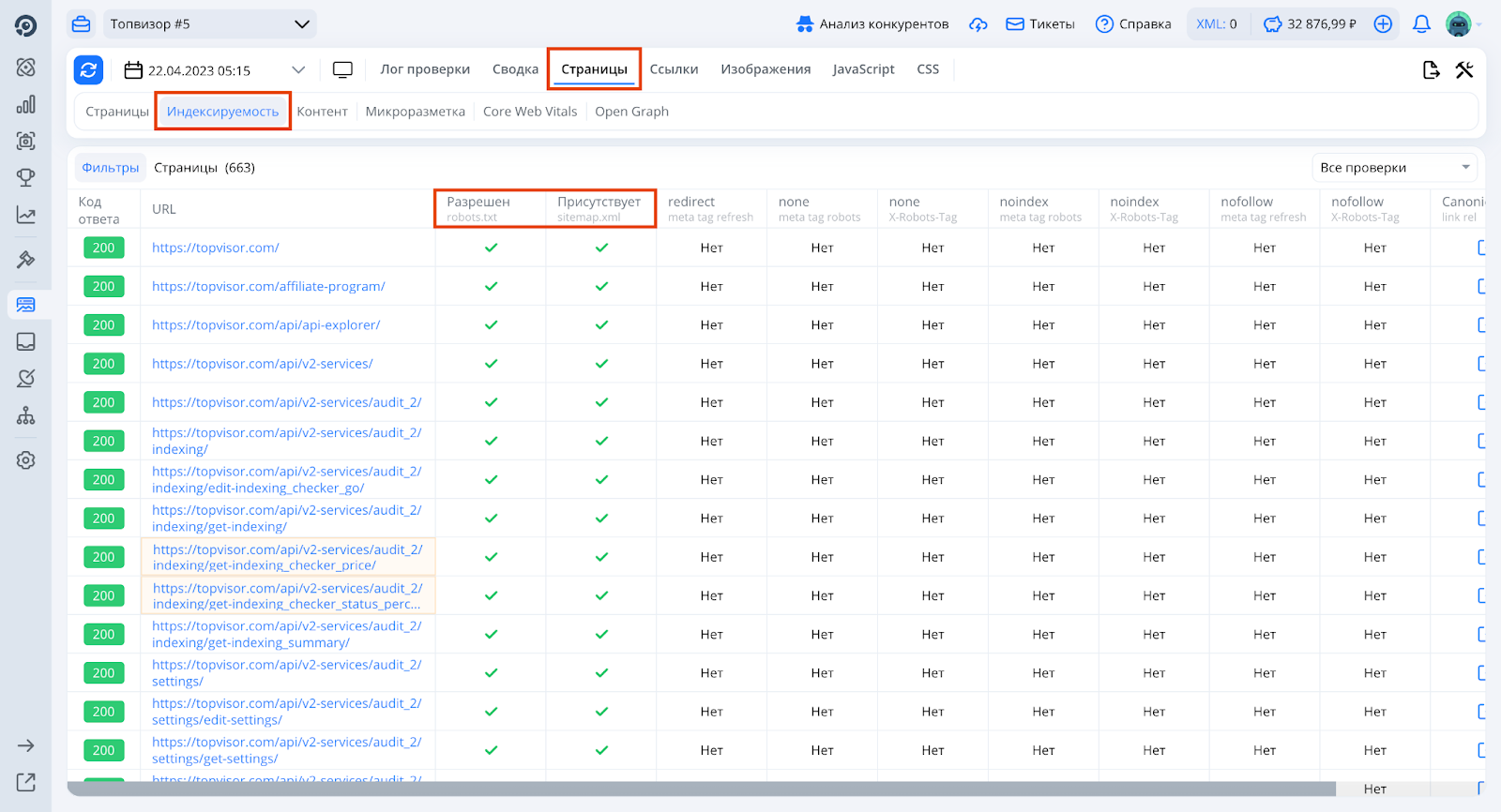Switch to the Сводка tab
This screenshot has width=1501, height=812.
coord(516,69)
